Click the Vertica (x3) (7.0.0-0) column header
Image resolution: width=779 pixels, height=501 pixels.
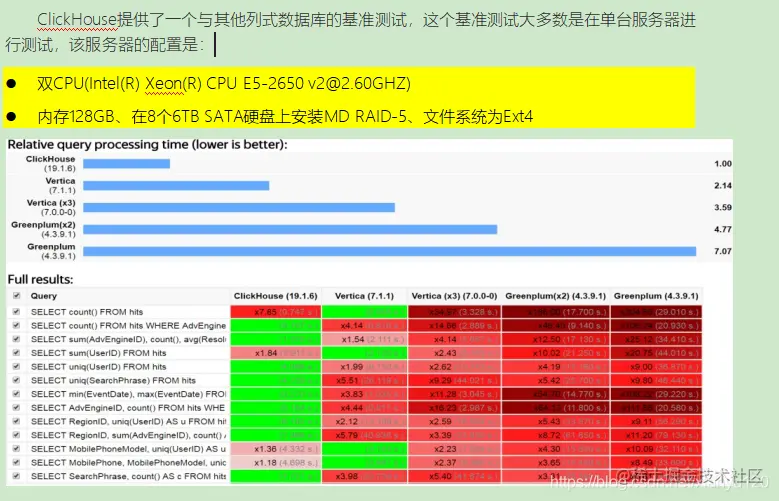[454, 296]
